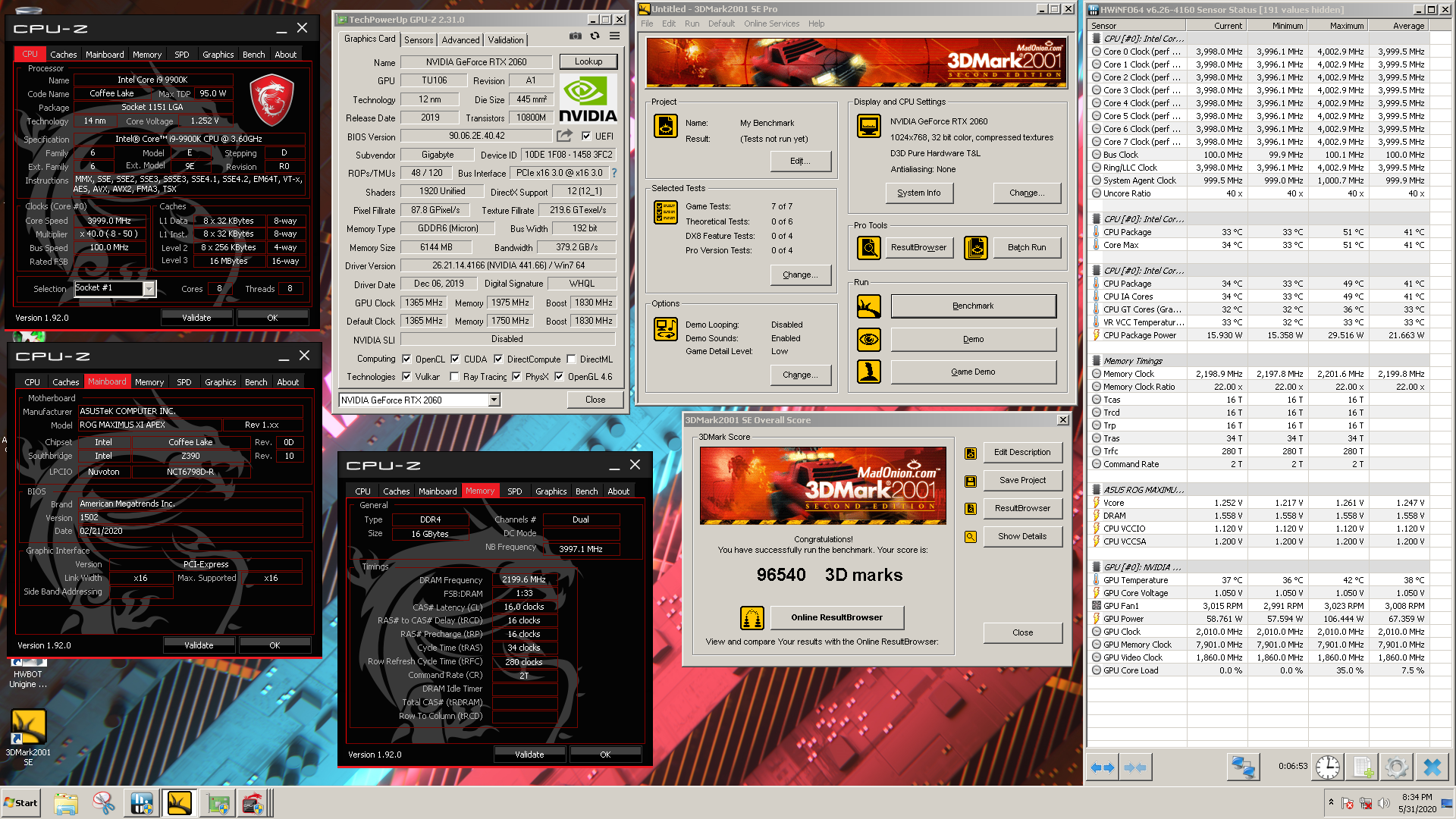Click HWiNFO network connection icon

coord(1243,767)
